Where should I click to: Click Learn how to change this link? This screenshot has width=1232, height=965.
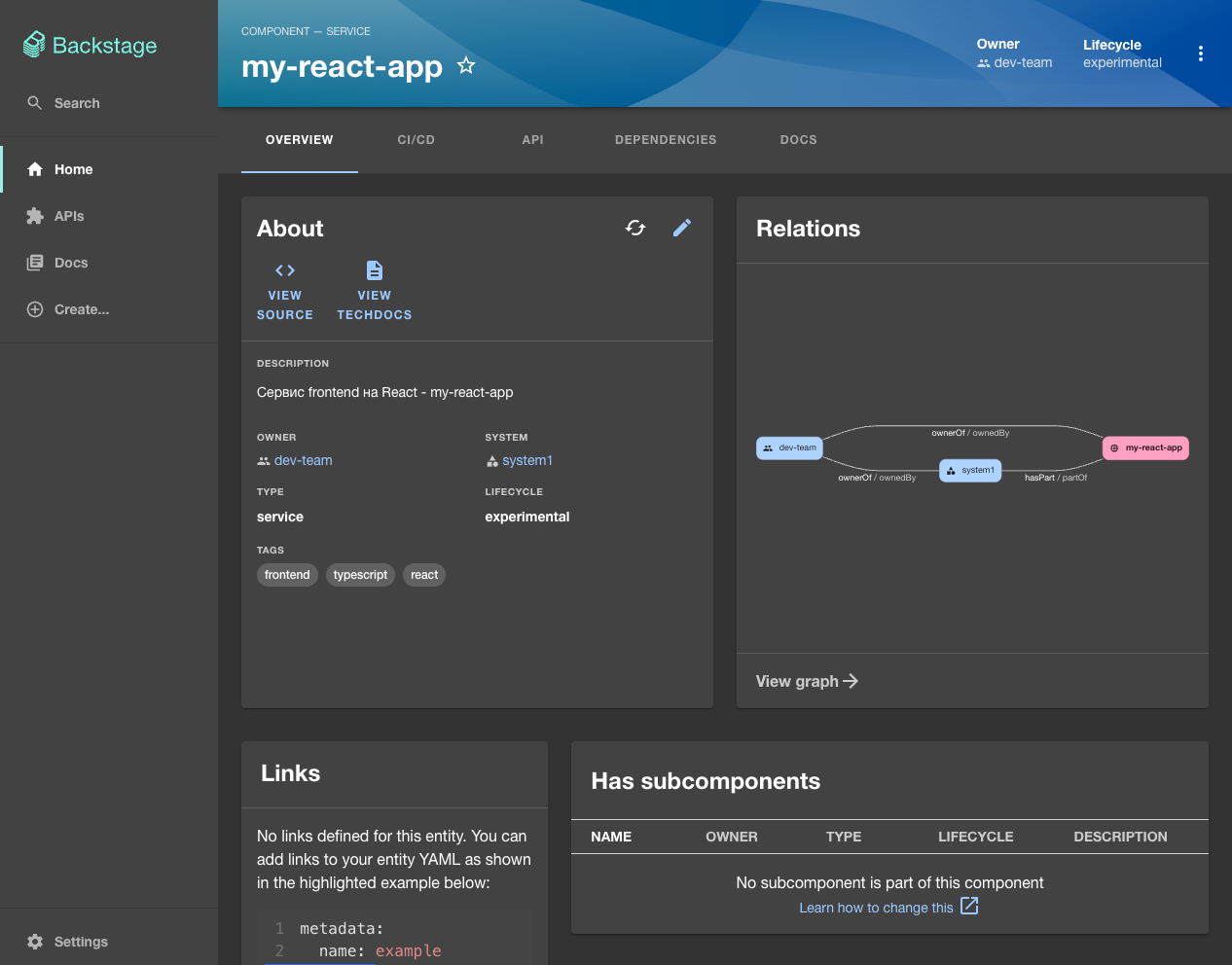tap(888, 907)
